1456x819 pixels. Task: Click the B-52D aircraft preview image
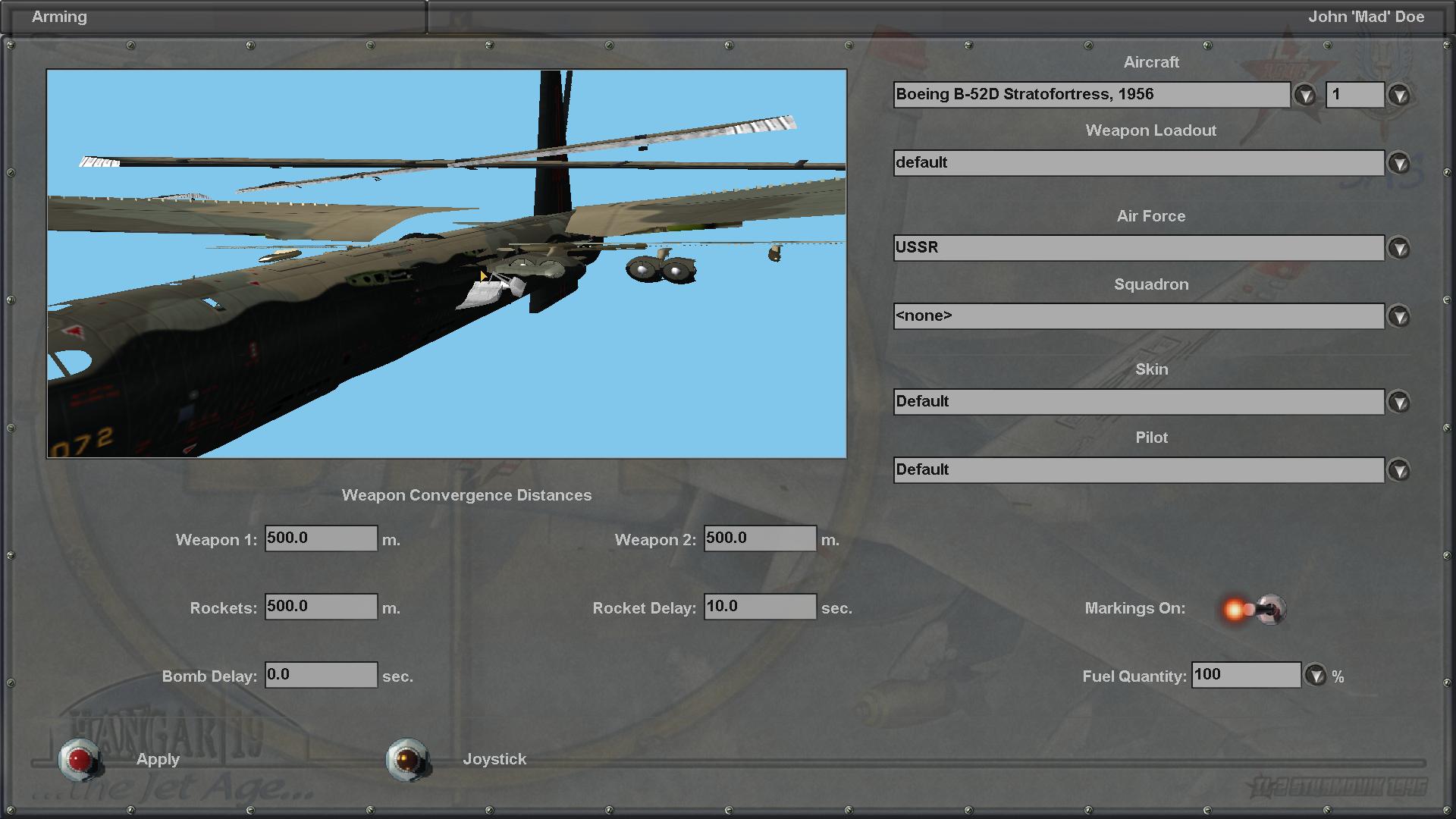point(447,264)
